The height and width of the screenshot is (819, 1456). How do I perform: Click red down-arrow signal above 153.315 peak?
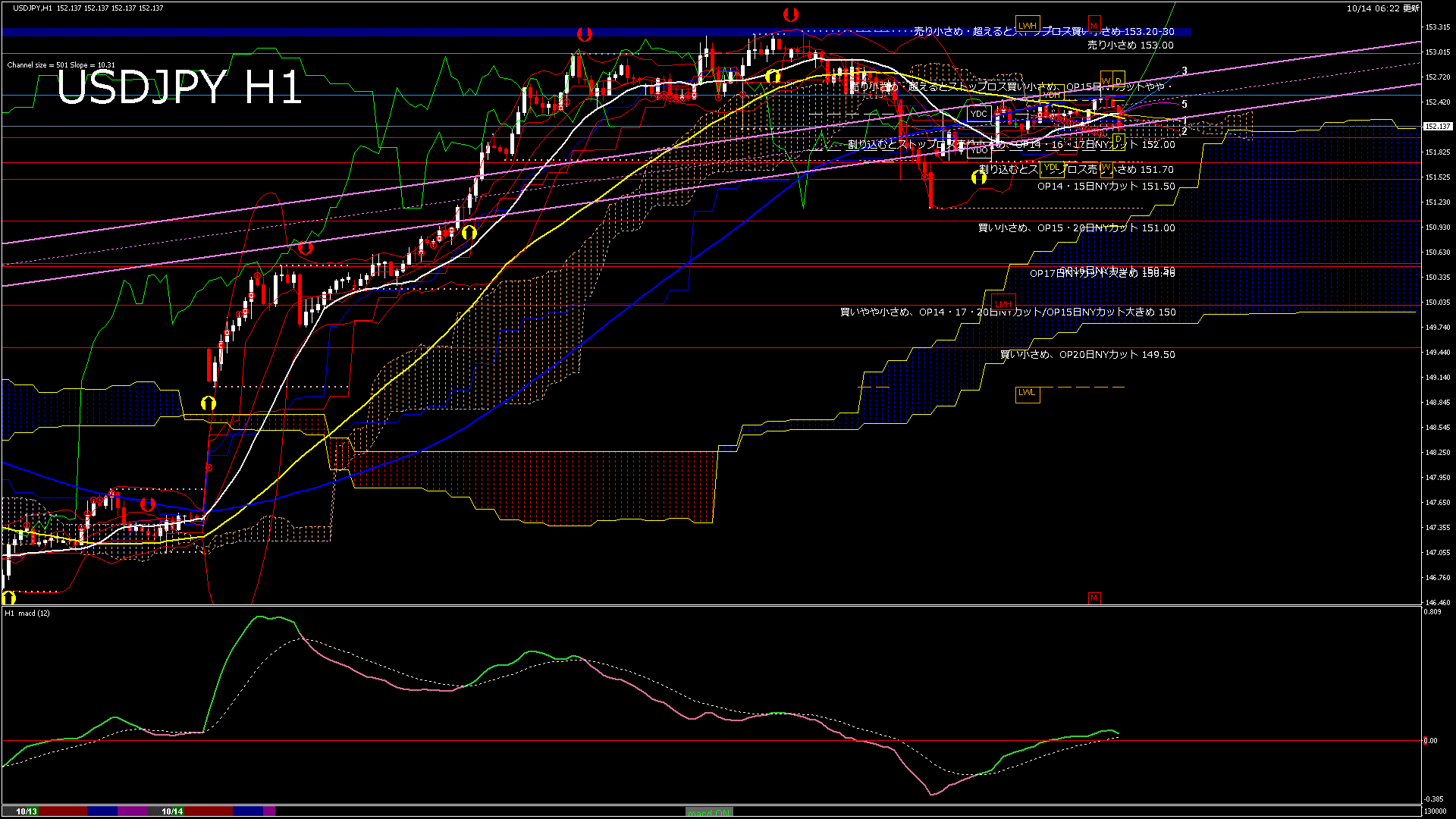click(x=791, y=14)
